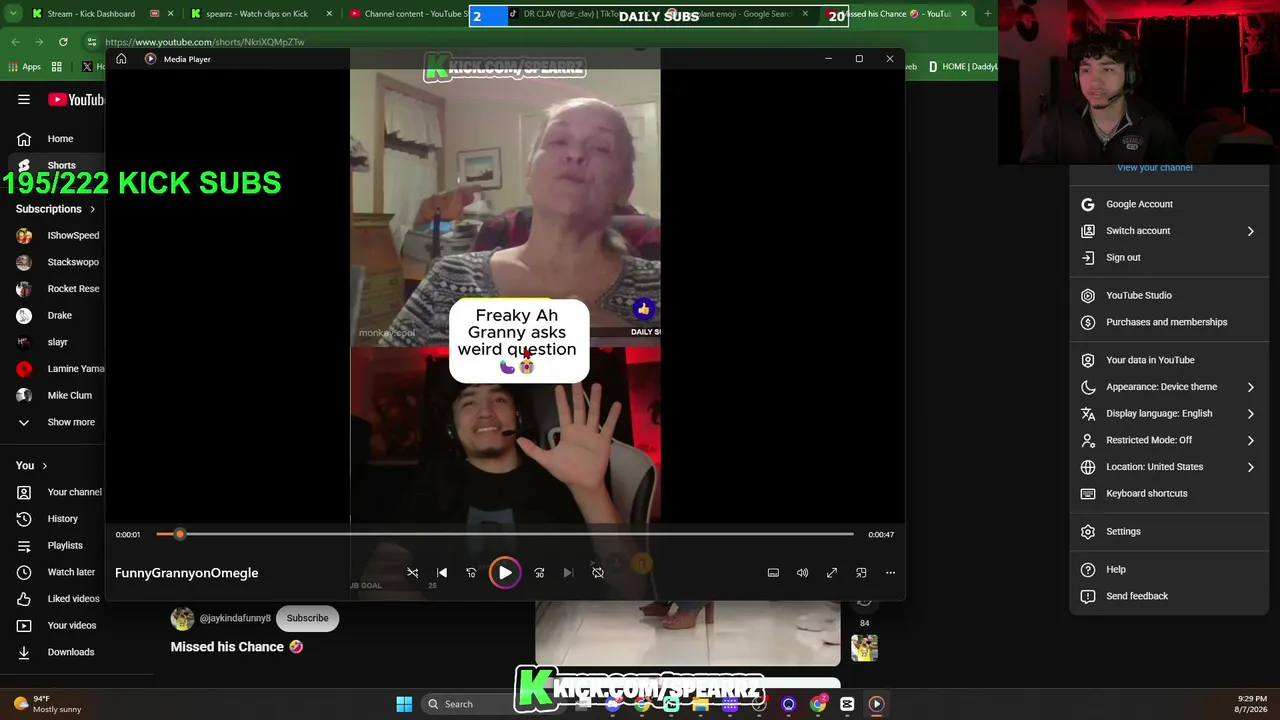Screen dimensions: 1280x720
Task: Expand Location: United States options
Action: click(1170, 467)
